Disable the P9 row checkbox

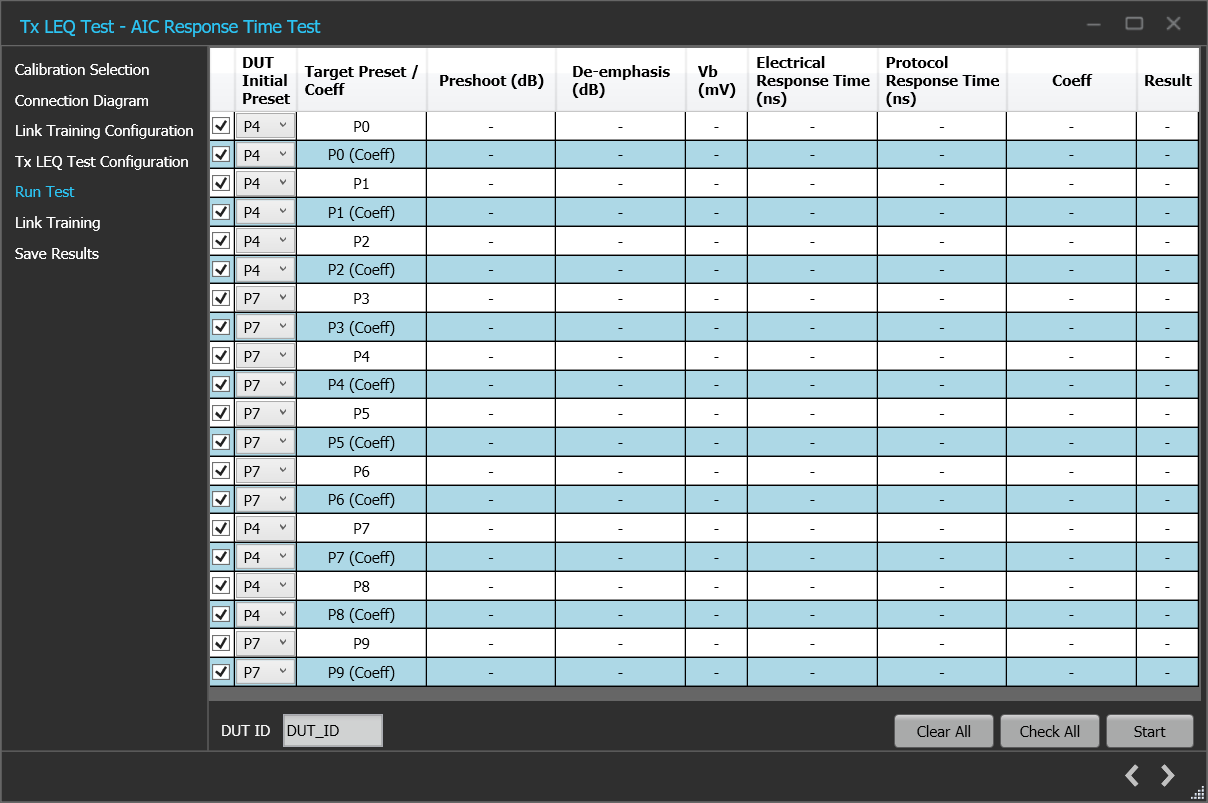point(220,643)
